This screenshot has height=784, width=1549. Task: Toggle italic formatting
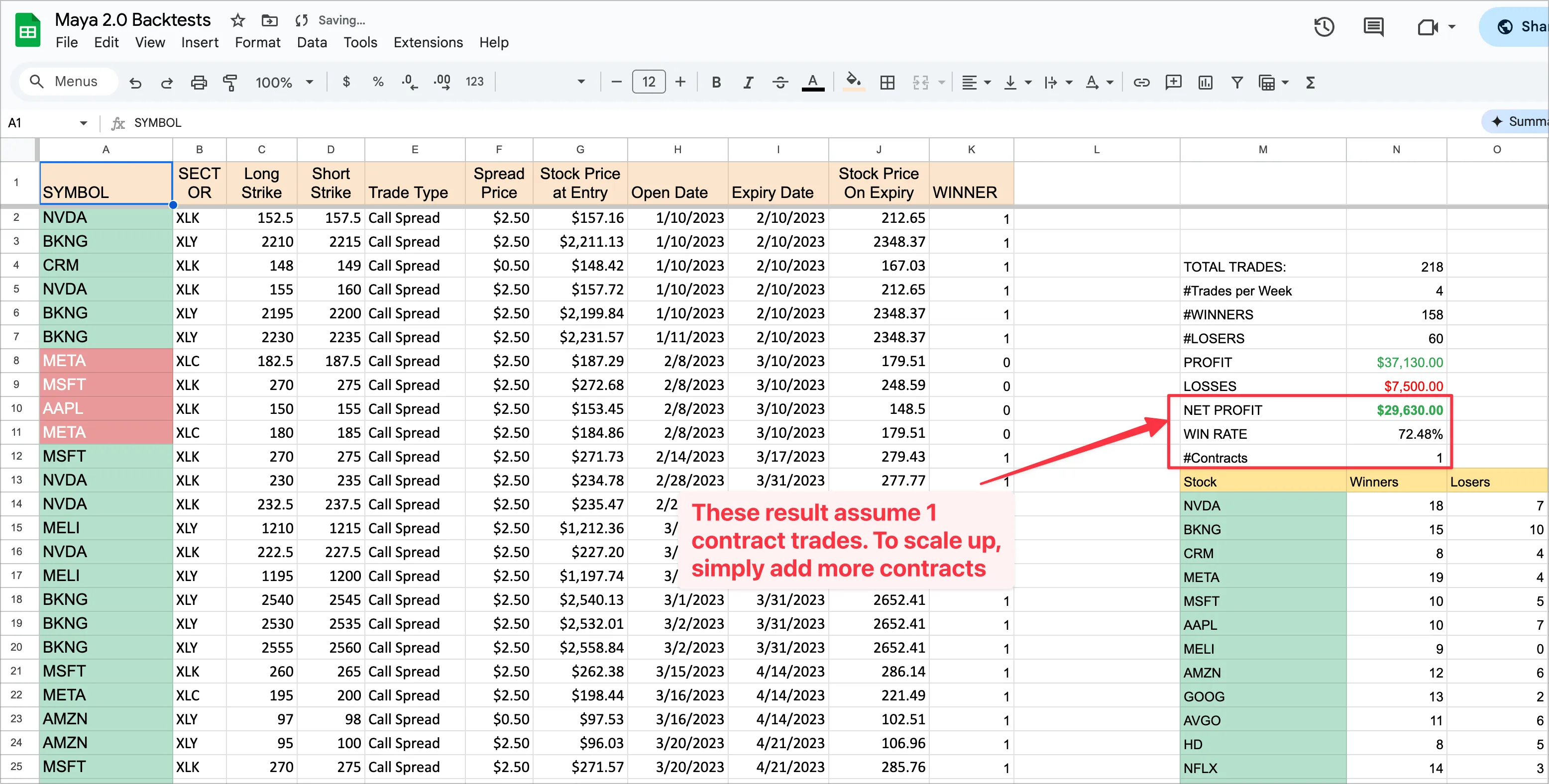coord(748,82)
